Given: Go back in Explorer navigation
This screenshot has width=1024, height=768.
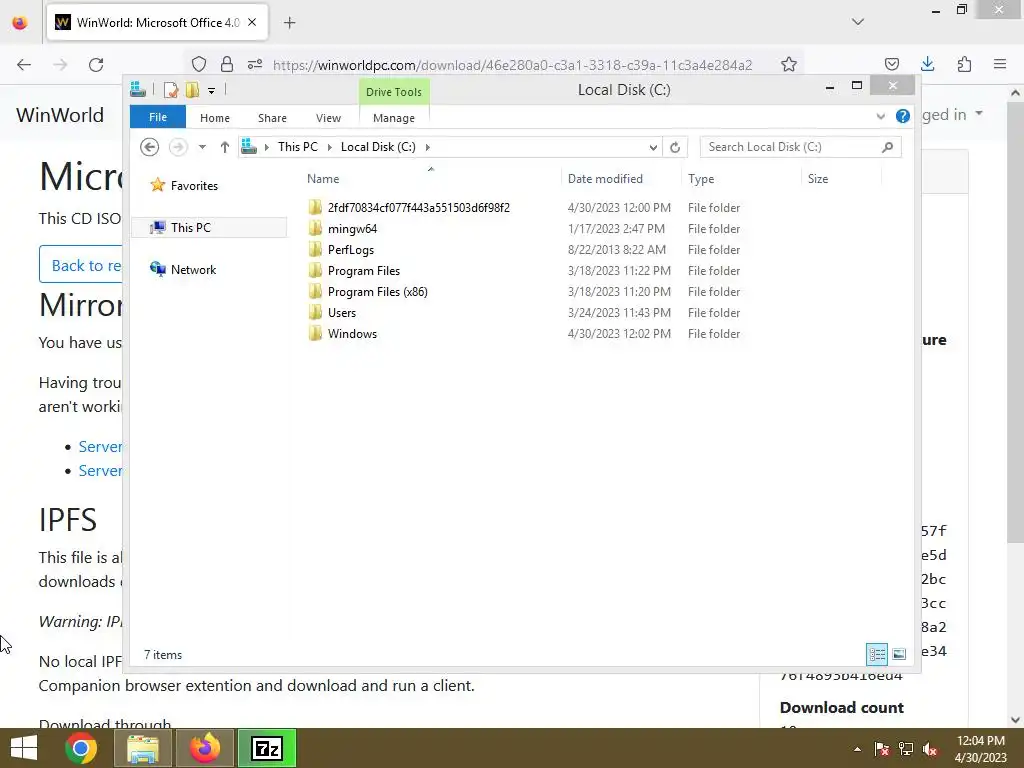Looking at the screenshot, I should click(150, 147).
